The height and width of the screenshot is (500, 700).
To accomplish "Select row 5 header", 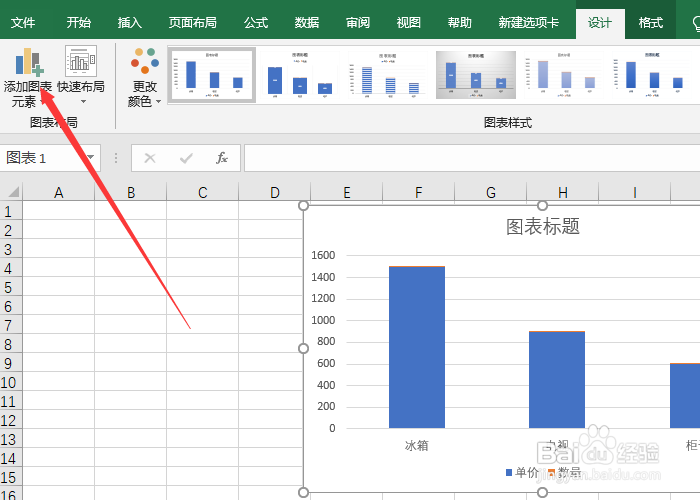I will 11,287.
